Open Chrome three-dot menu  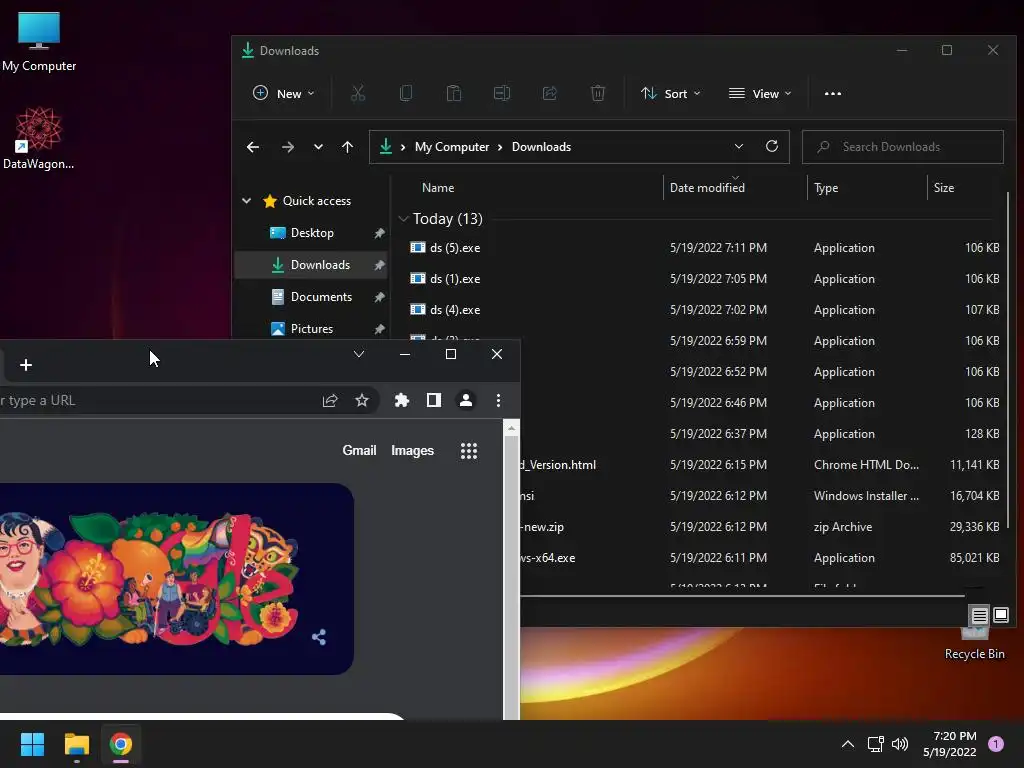pos(498,400)
